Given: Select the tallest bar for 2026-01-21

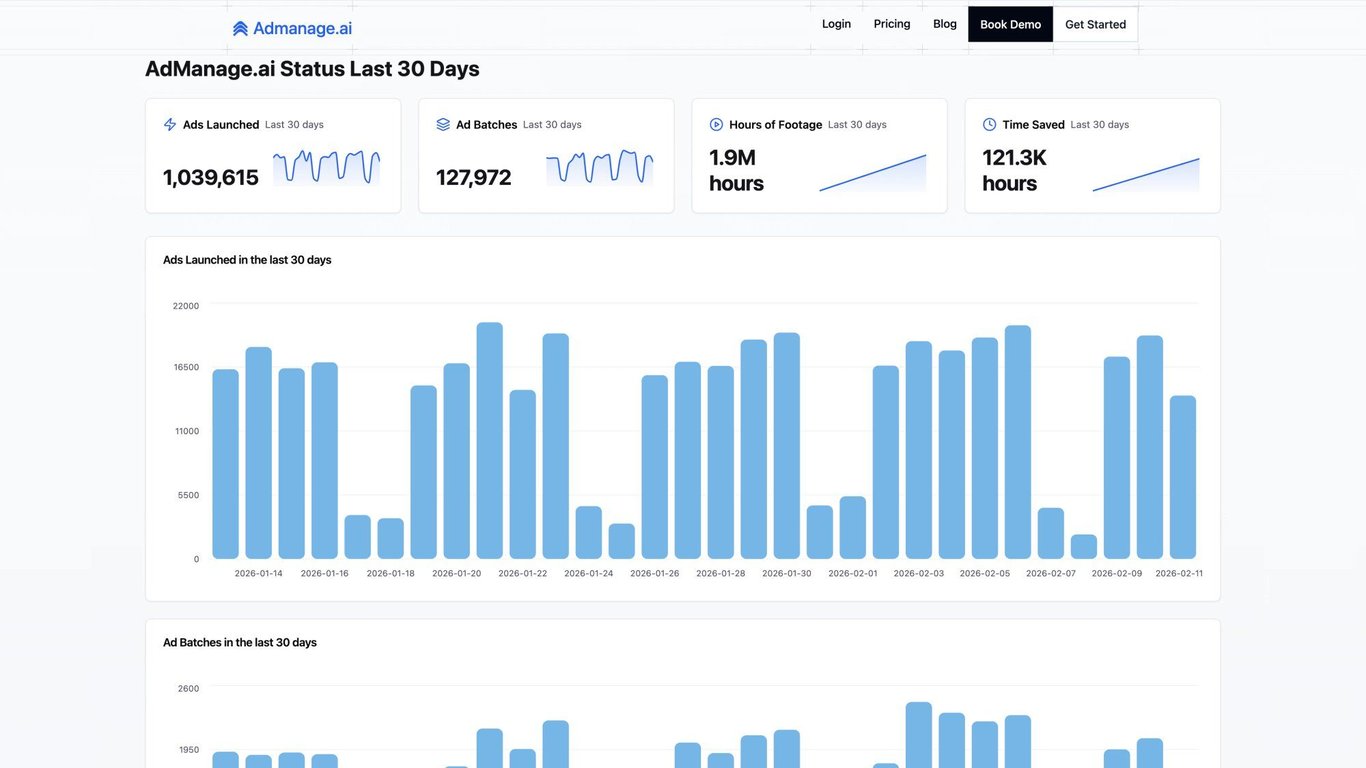Looking at the screenshot, I should point(490,440).
